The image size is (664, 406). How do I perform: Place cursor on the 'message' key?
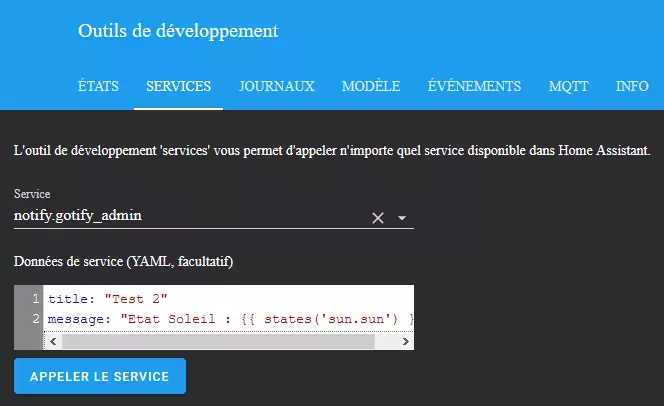(76, 319)
